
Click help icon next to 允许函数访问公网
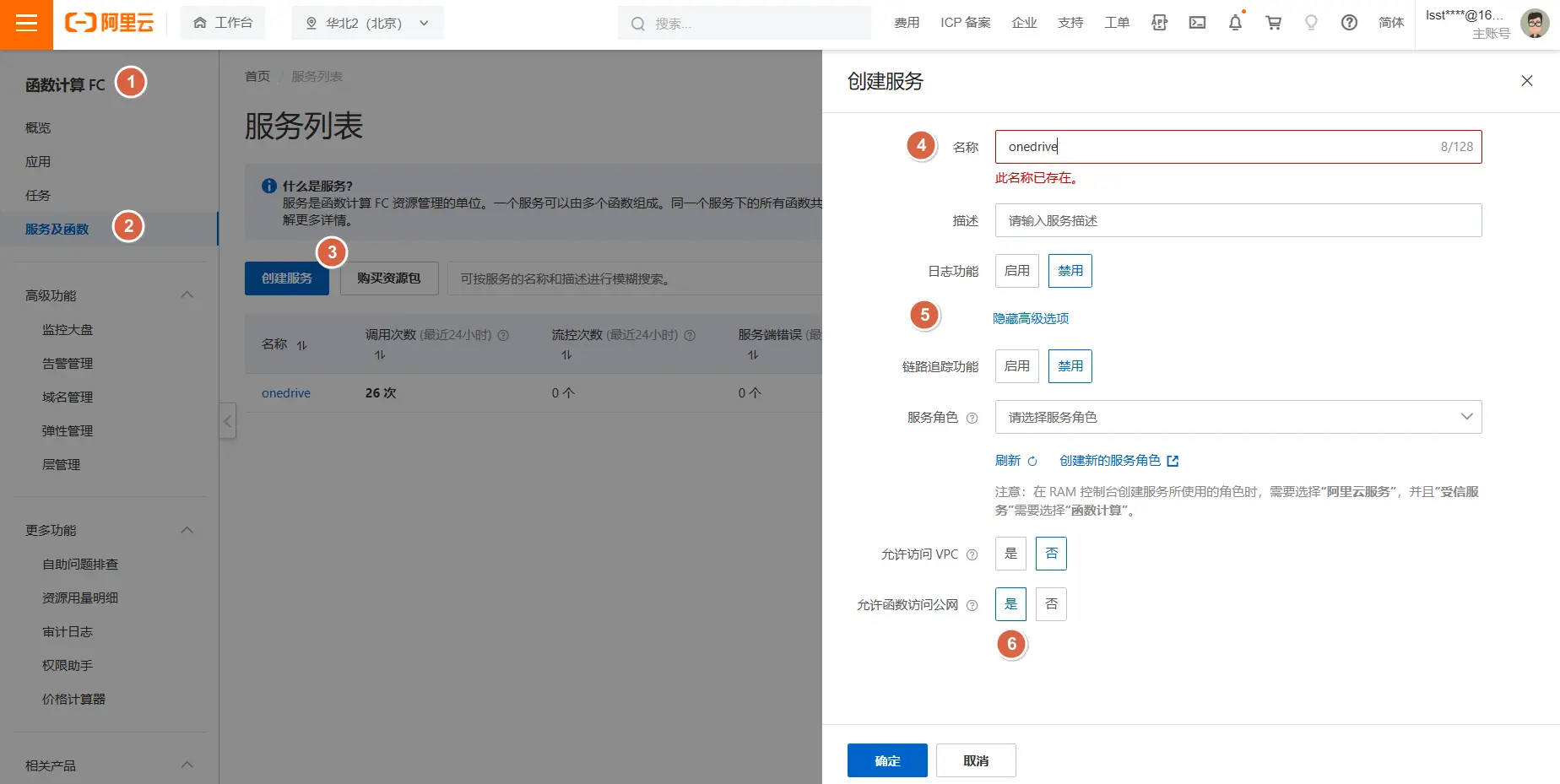[972, 605]
